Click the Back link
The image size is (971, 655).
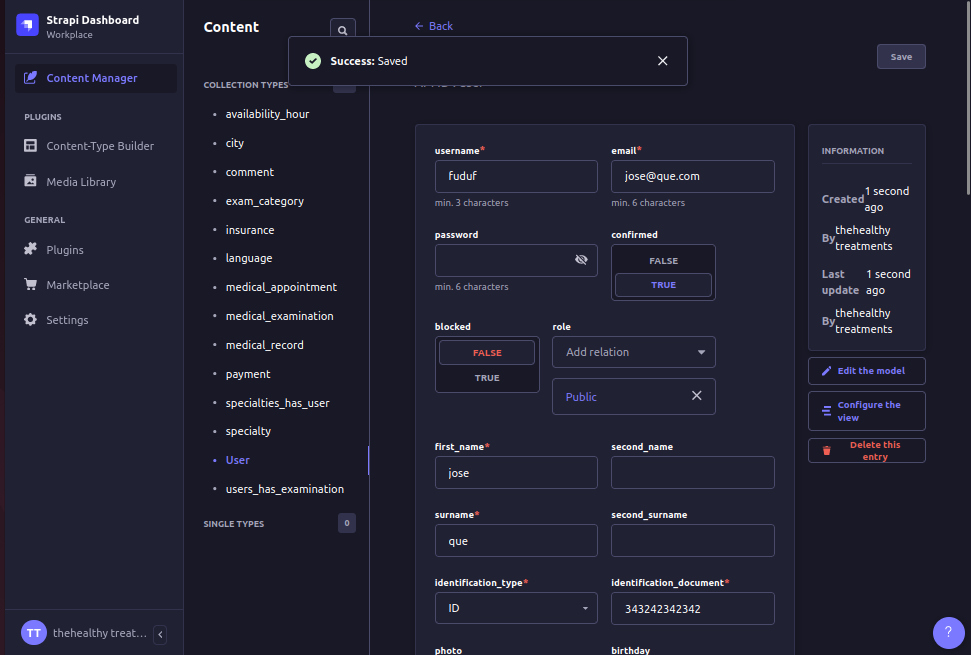pyautogui.click(x=433, y=25)
